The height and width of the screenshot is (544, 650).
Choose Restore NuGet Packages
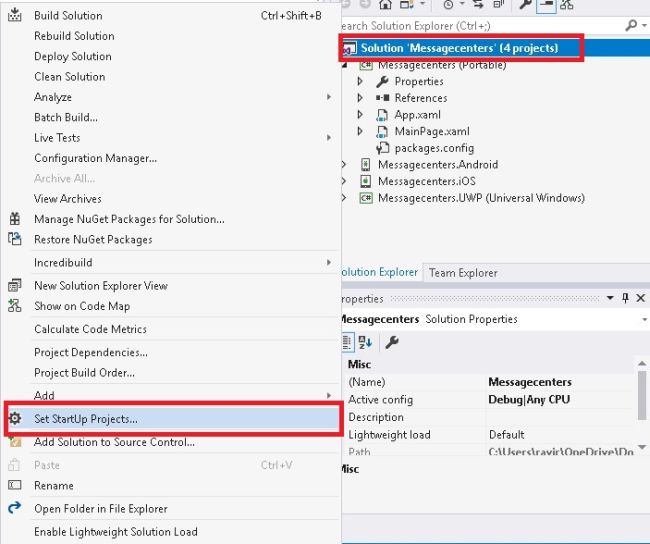170,239
